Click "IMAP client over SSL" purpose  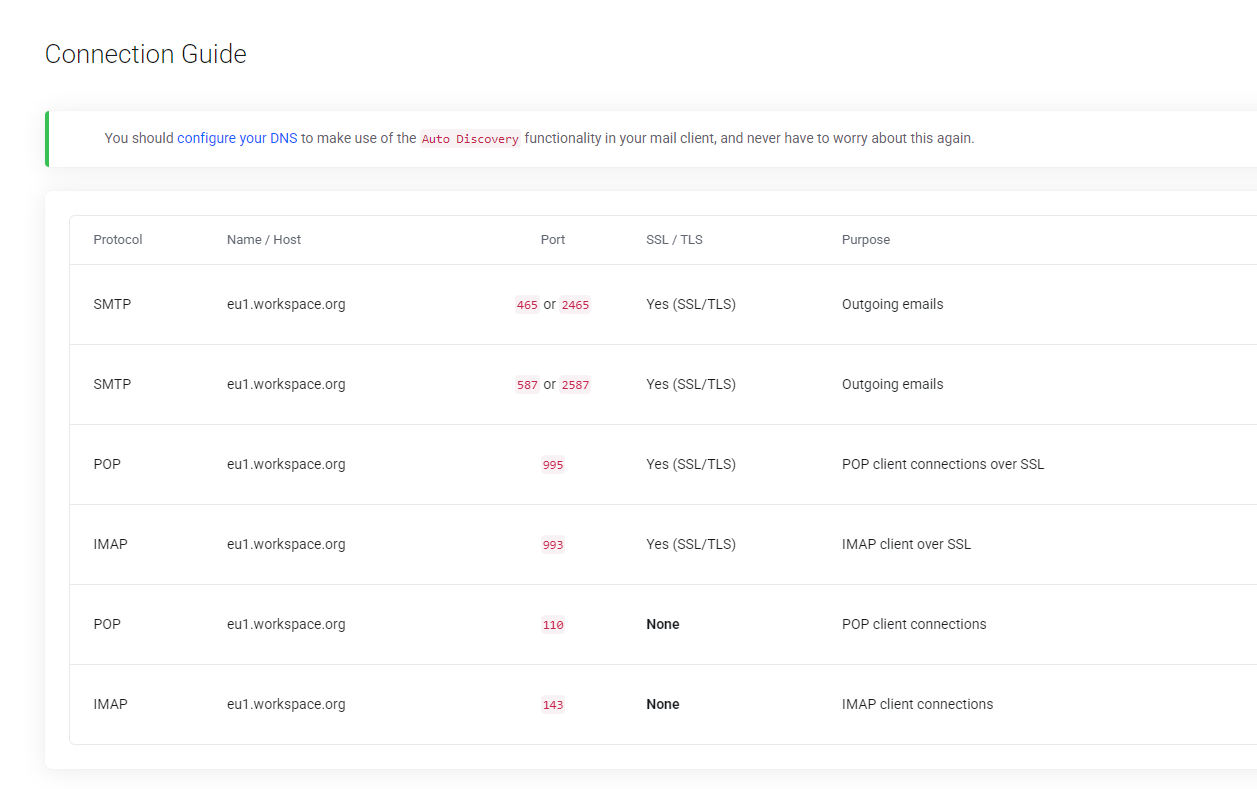pyautogui.click(x=907, y=544)
